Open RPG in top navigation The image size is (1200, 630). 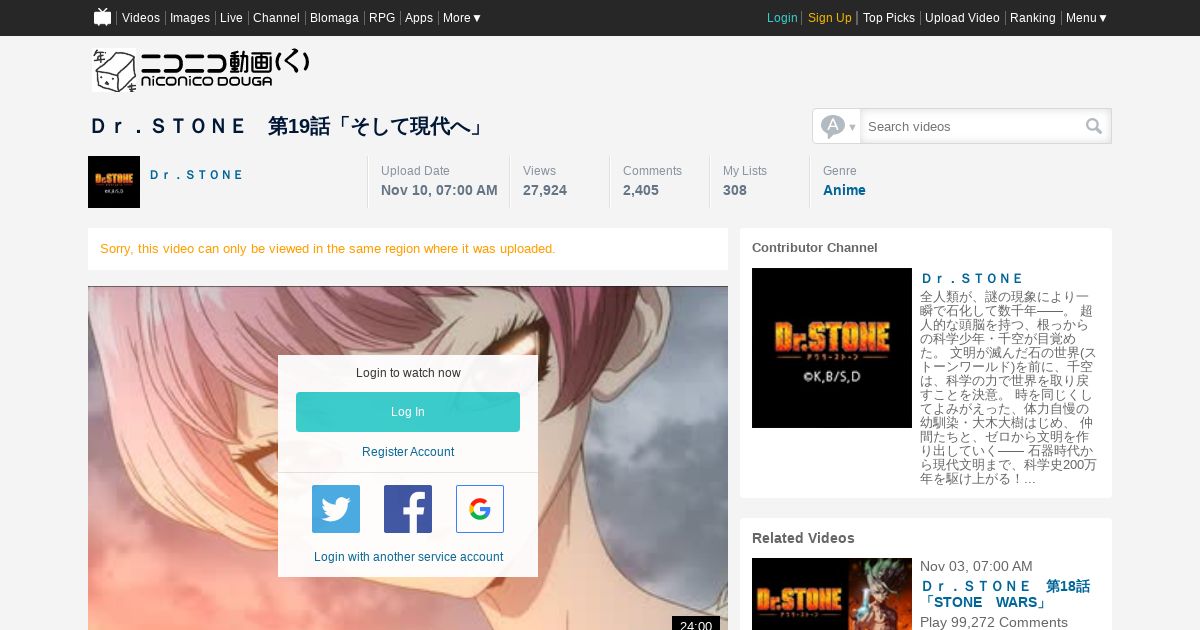click(x=382, y=18)
